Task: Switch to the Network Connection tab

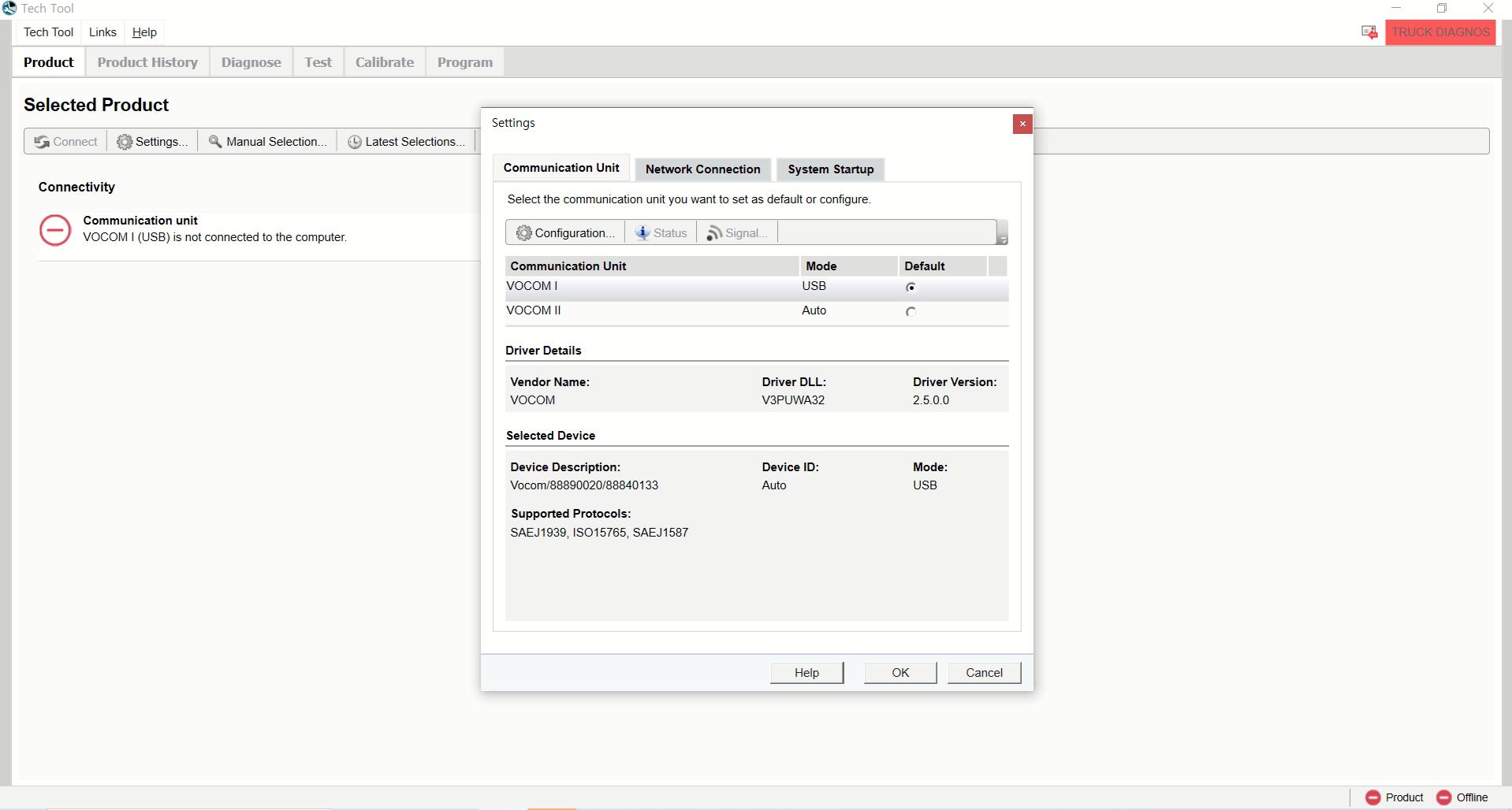Action: (702, 169)
